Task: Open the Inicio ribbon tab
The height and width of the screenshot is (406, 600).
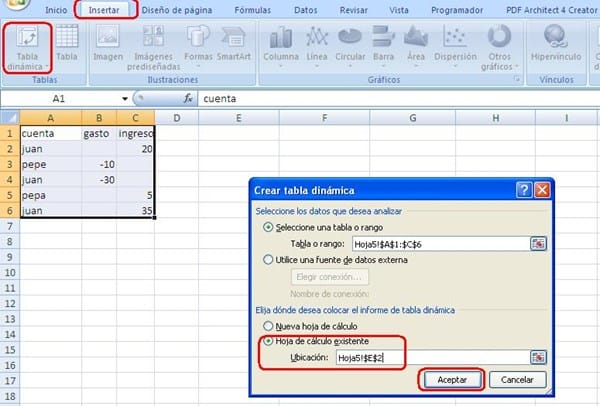Action: (56, 10)
